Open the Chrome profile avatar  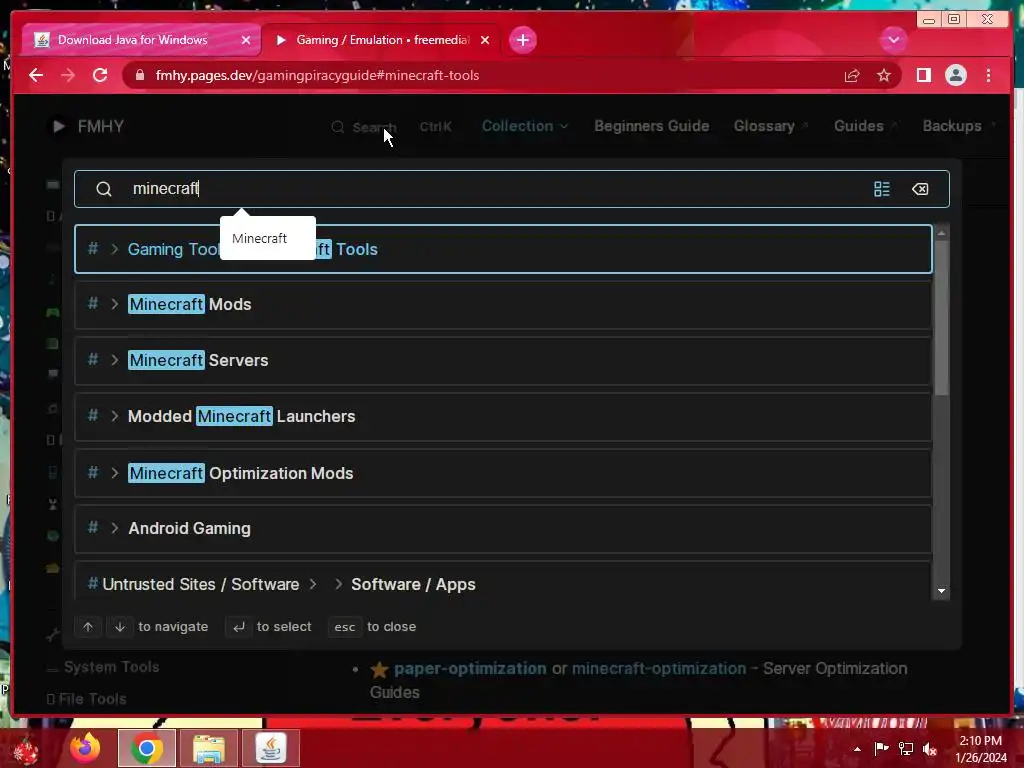click(955, 75)
